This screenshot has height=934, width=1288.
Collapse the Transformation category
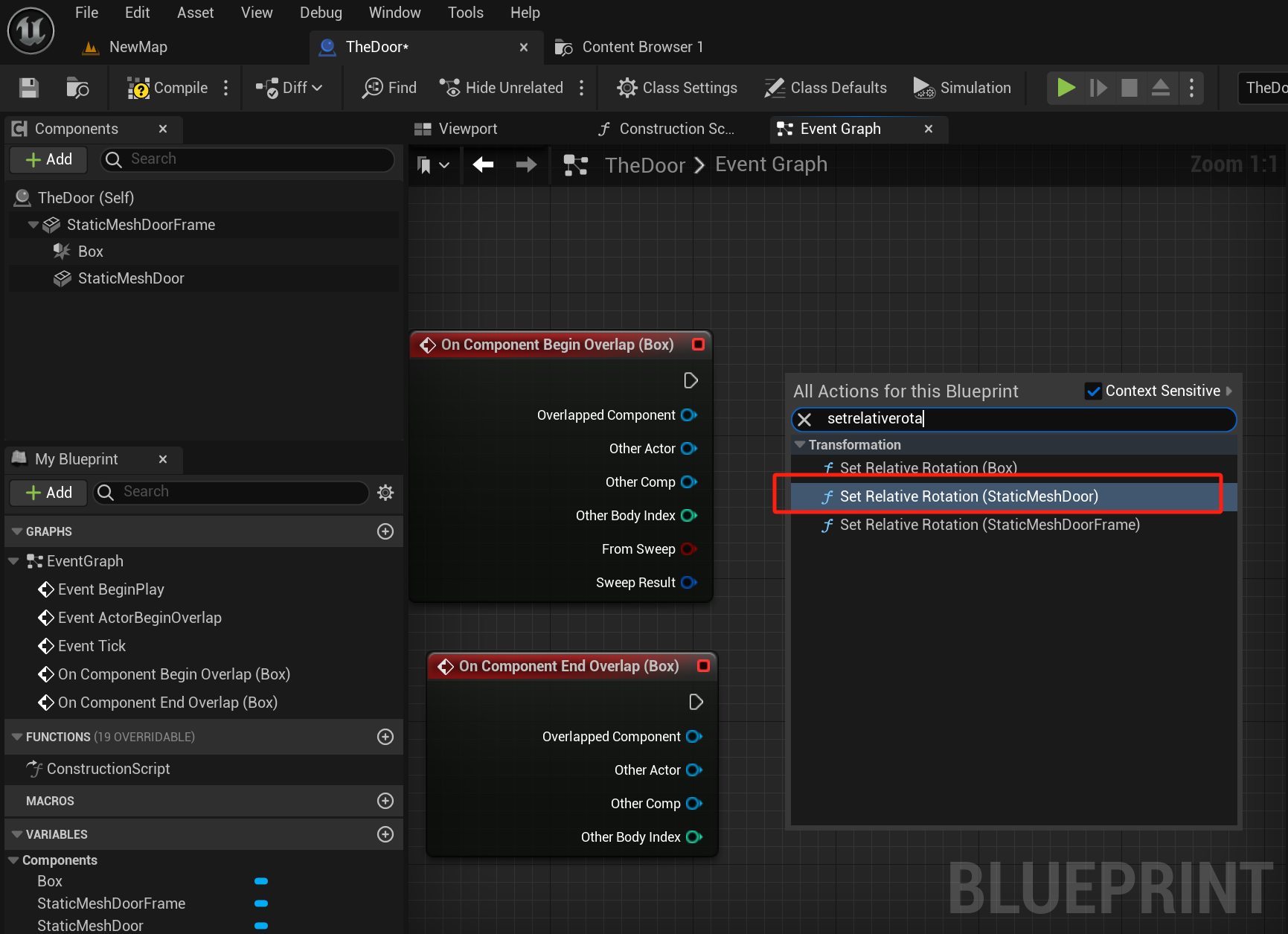tap(800, 445)
